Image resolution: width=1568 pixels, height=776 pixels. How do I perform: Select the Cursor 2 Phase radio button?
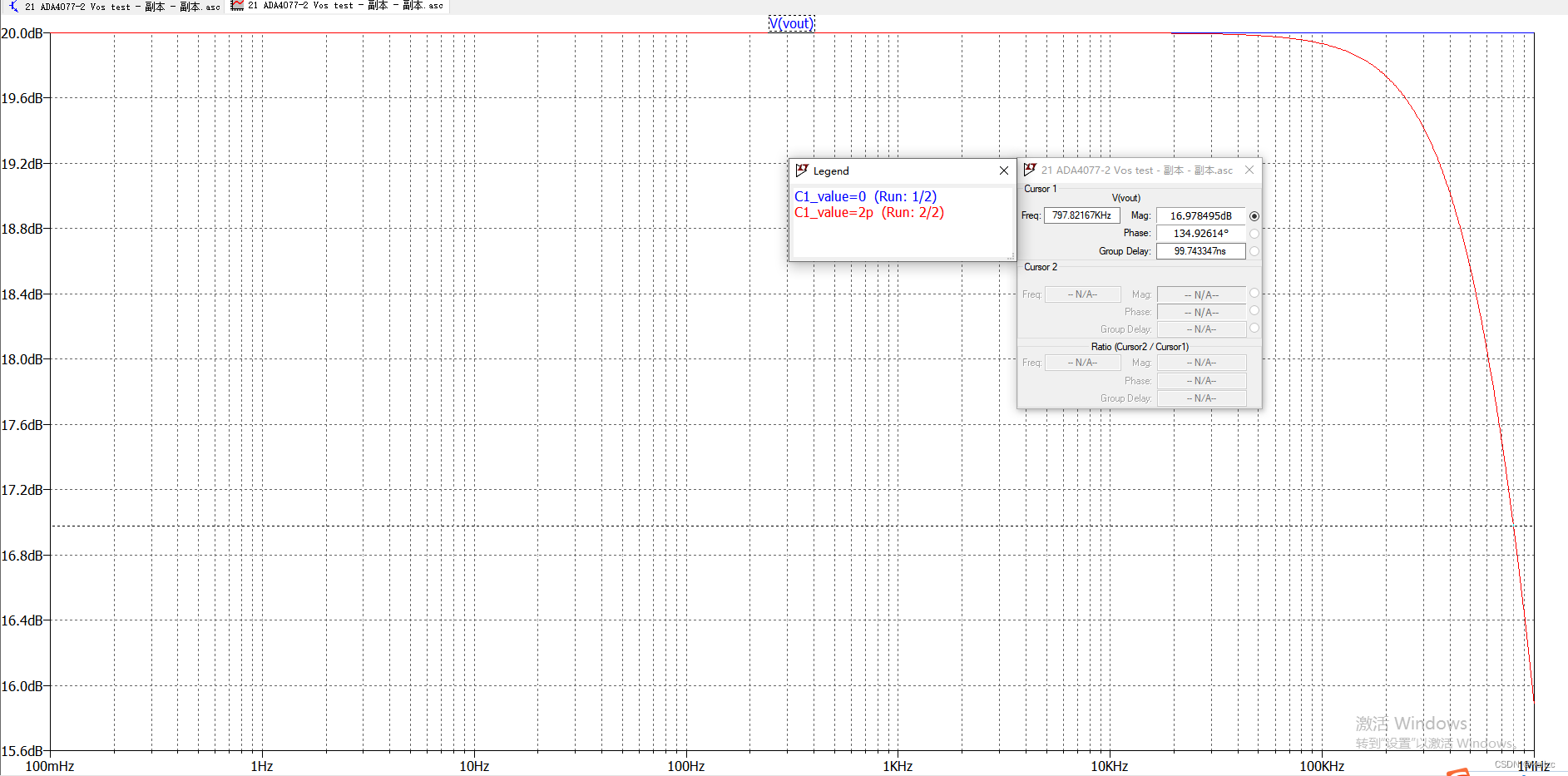coord(1254,310)
